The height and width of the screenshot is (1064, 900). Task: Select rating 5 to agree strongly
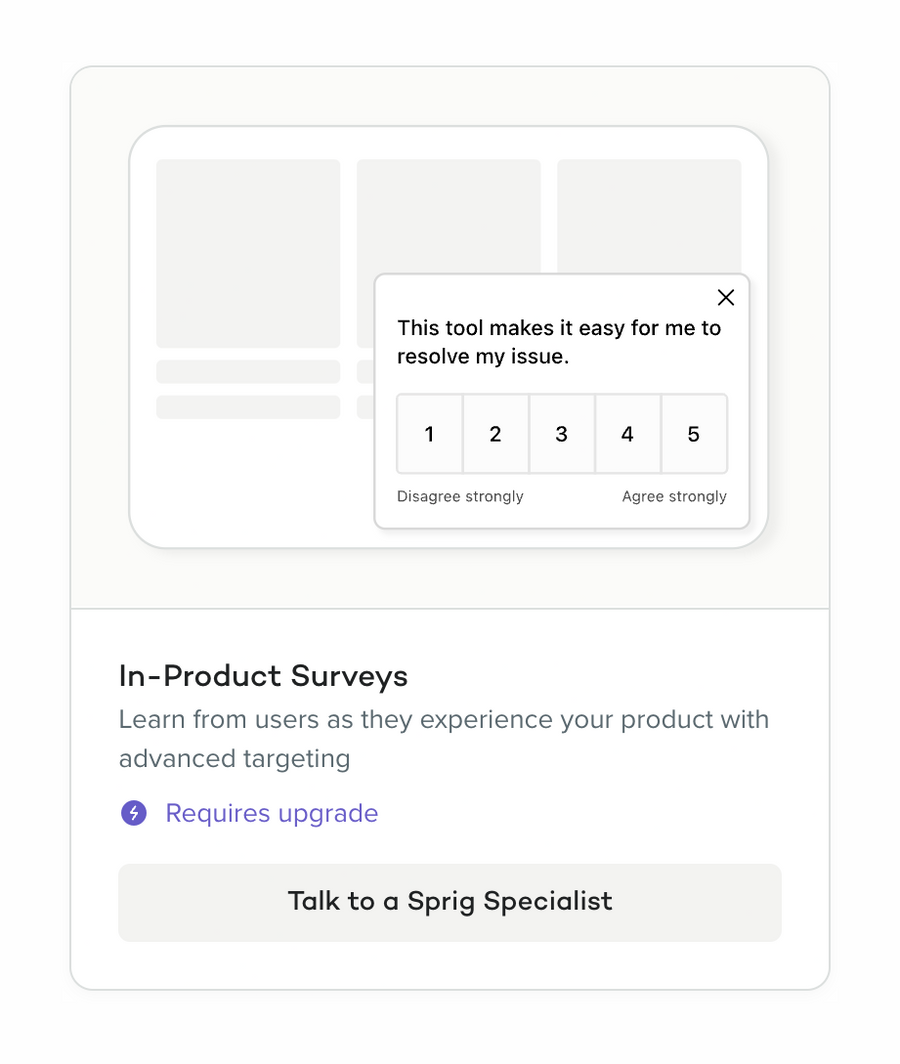pos(694,434)
